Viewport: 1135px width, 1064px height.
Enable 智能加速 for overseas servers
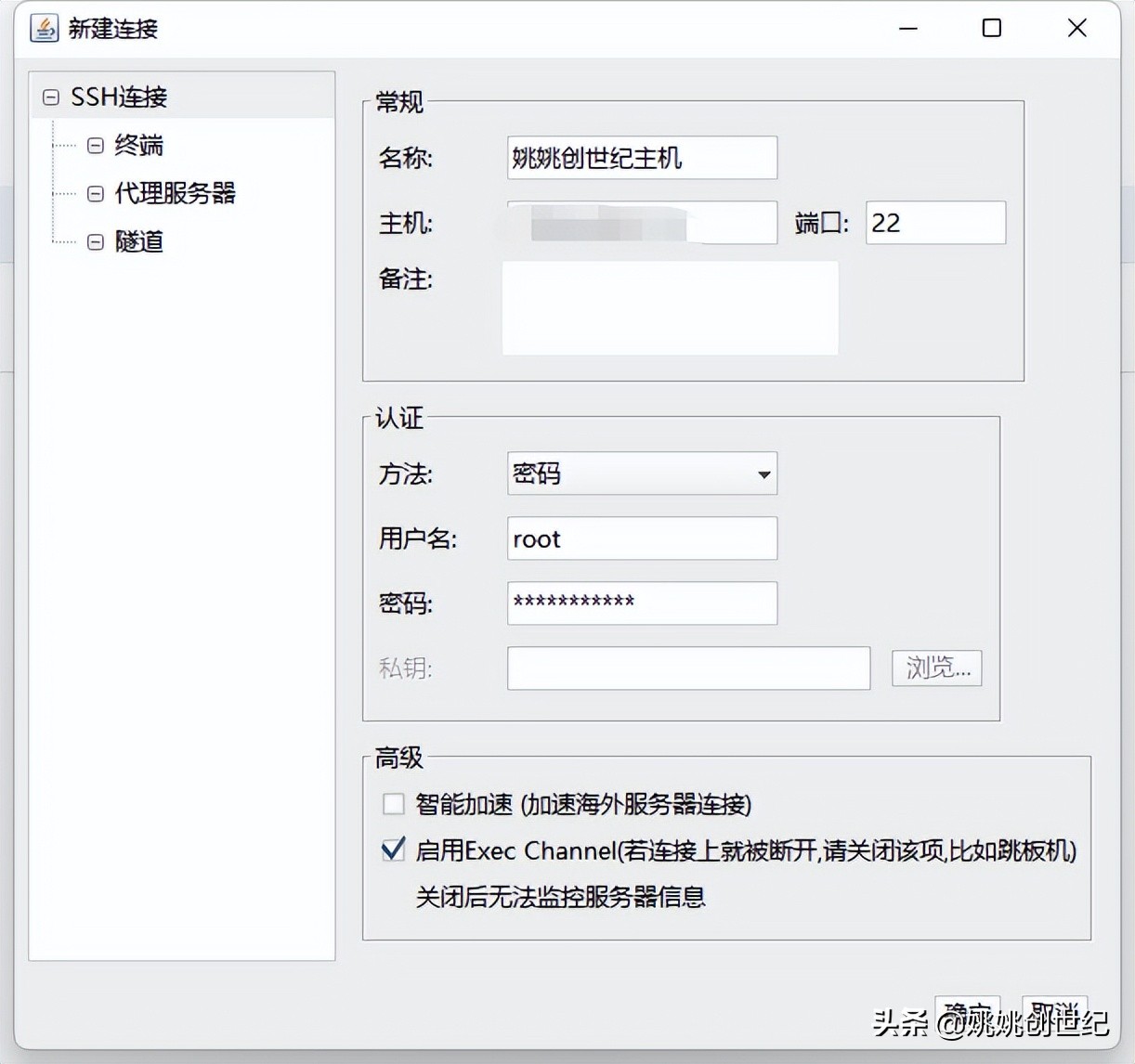click(x=393, y=804)
